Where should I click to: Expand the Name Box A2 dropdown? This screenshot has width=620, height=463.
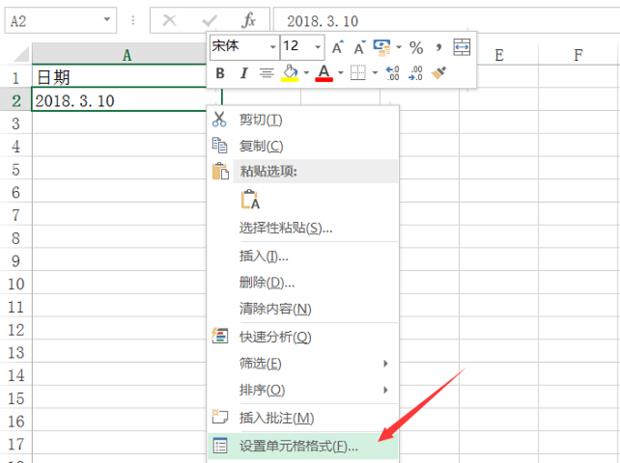click(x=107, y=21)
